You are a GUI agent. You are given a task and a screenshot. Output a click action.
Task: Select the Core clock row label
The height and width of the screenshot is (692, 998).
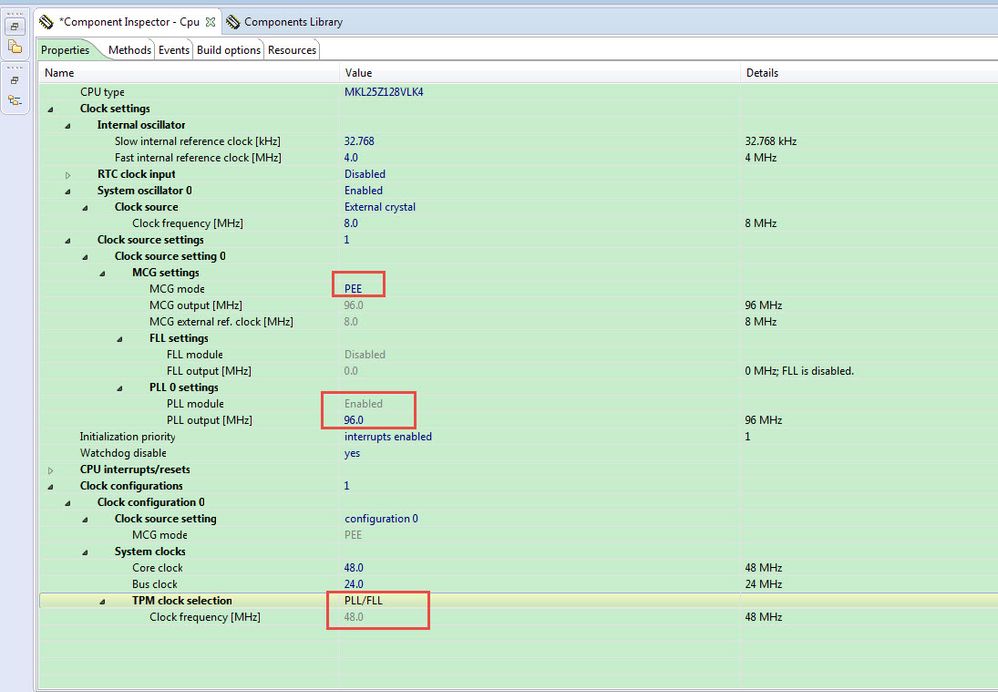157,568
